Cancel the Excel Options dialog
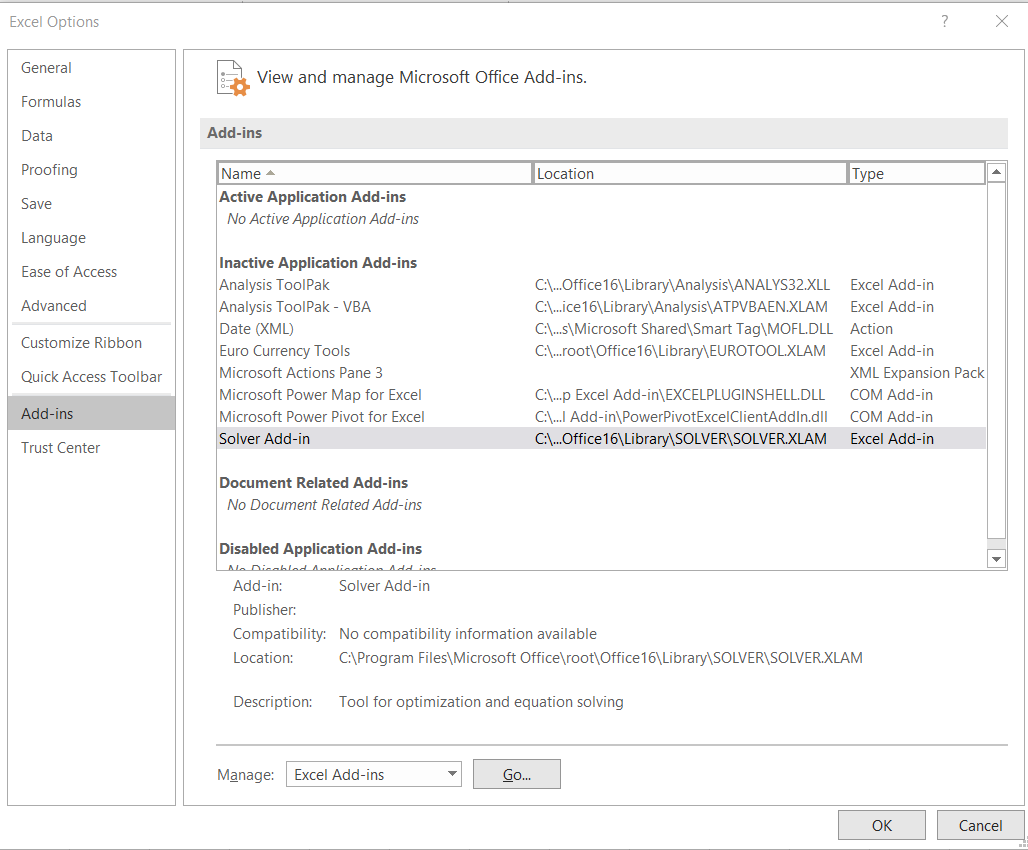Image resolution: width=1028 pixels, height=850 pixels. (979, 825)
